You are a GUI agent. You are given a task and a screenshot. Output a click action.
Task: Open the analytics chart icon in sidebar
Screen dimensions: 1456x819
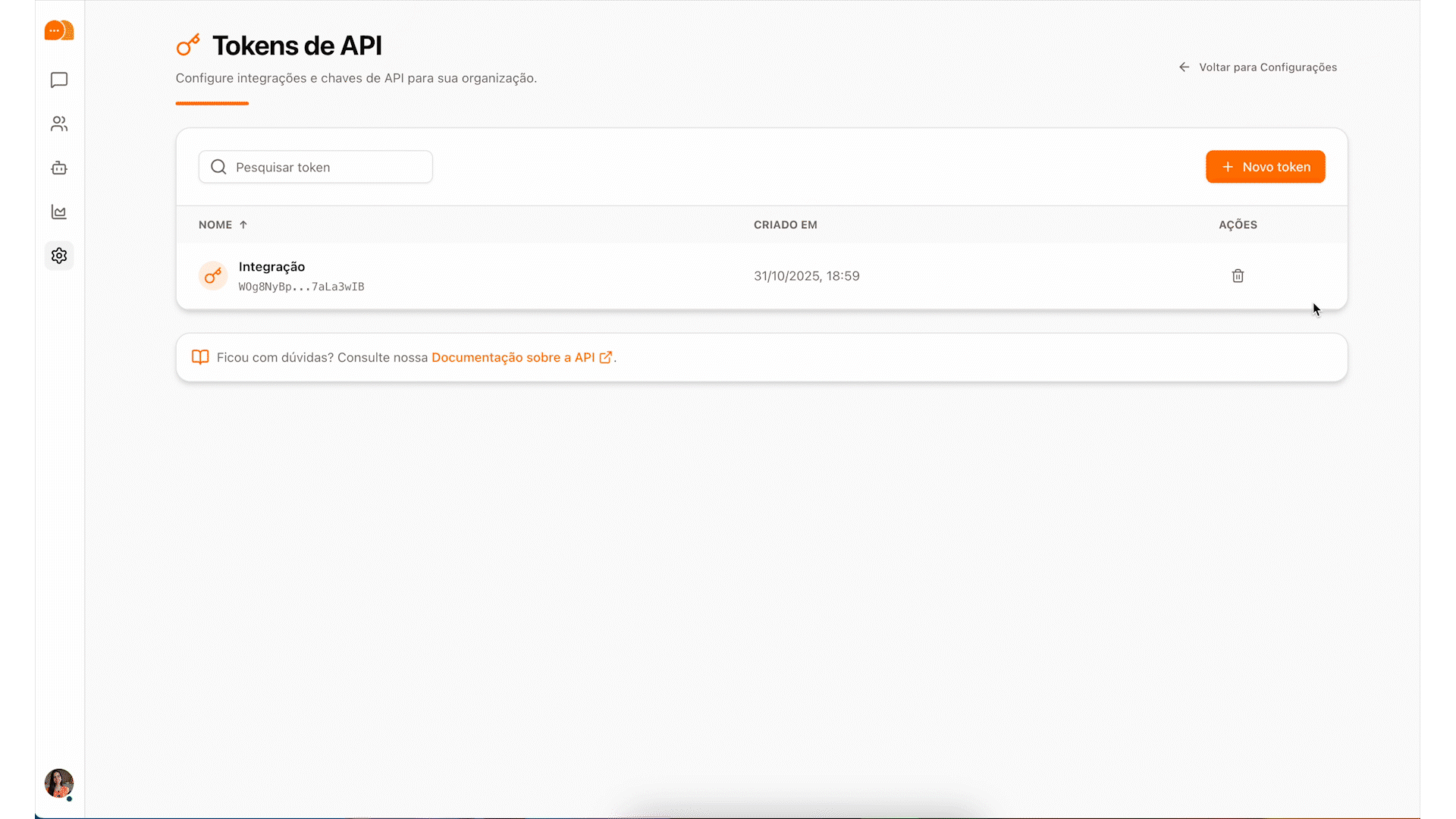click(59, 212)
